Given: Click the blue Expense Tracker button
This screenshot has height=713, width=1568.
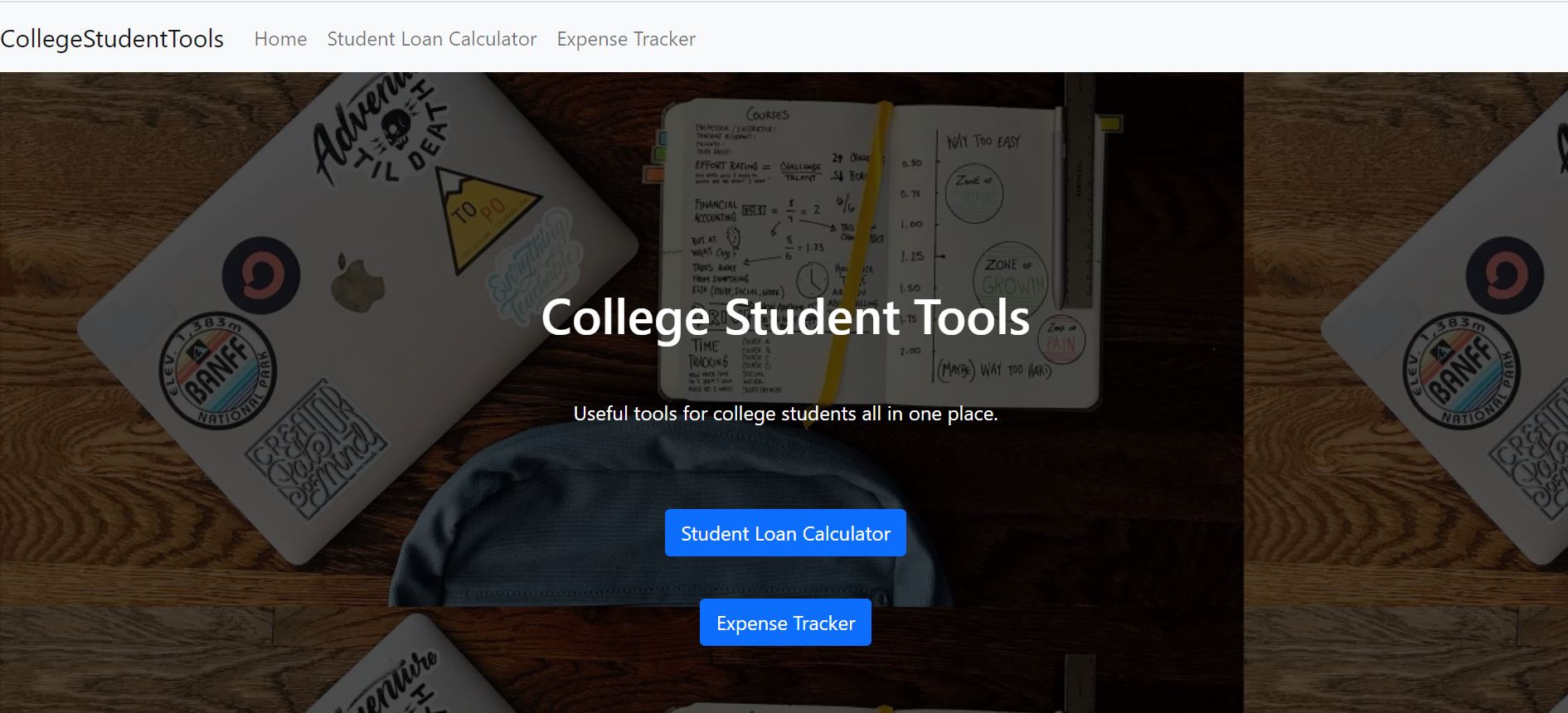Looking at the screenshot, I should 785,623.
